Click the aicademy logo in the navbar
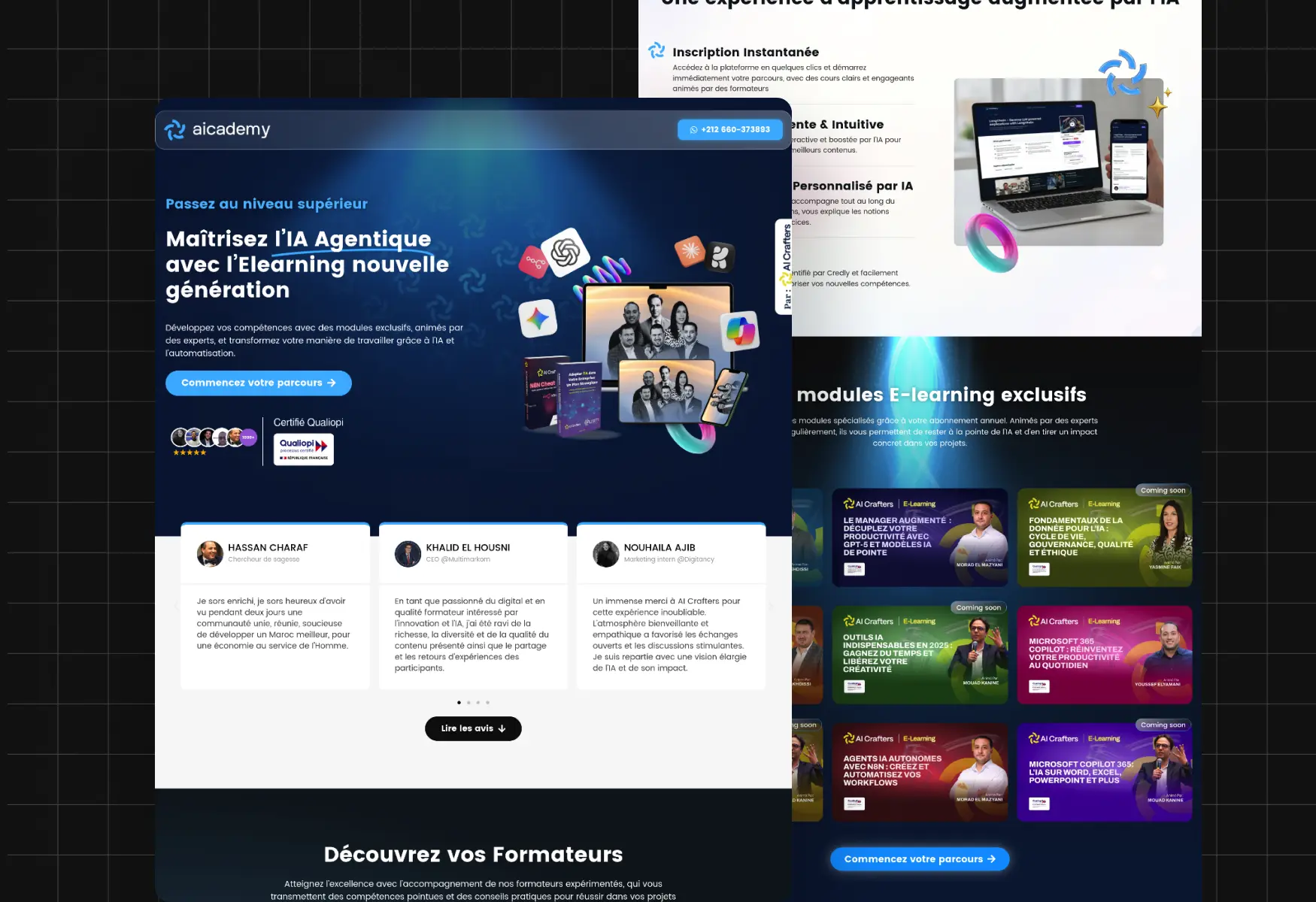The width and height of the screenshot is (1316, 902). [217, 129]
